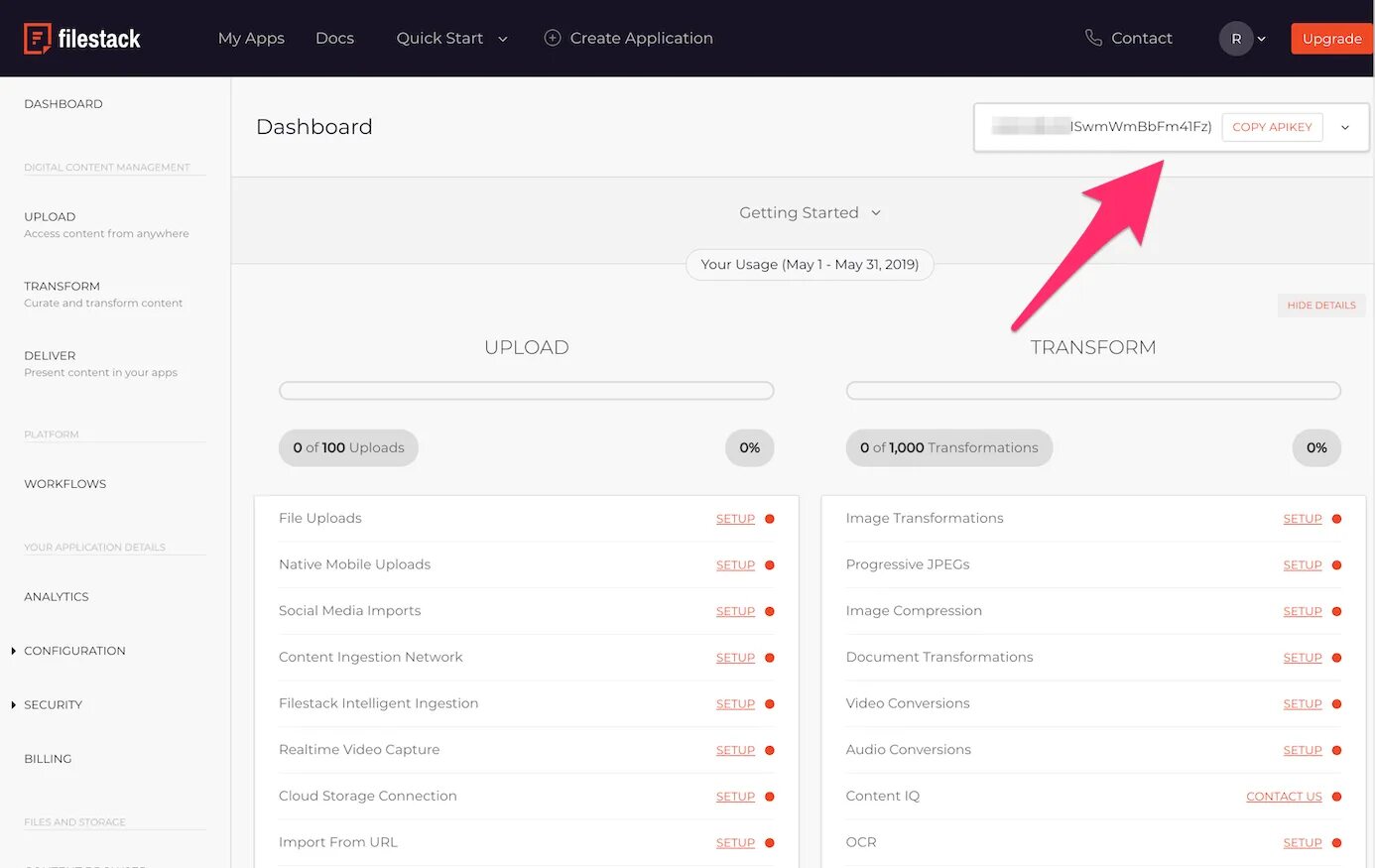This screenshot has height=868, width=1375.
Task: Click the Transform usage progress bar
Action: point(1093,391)
